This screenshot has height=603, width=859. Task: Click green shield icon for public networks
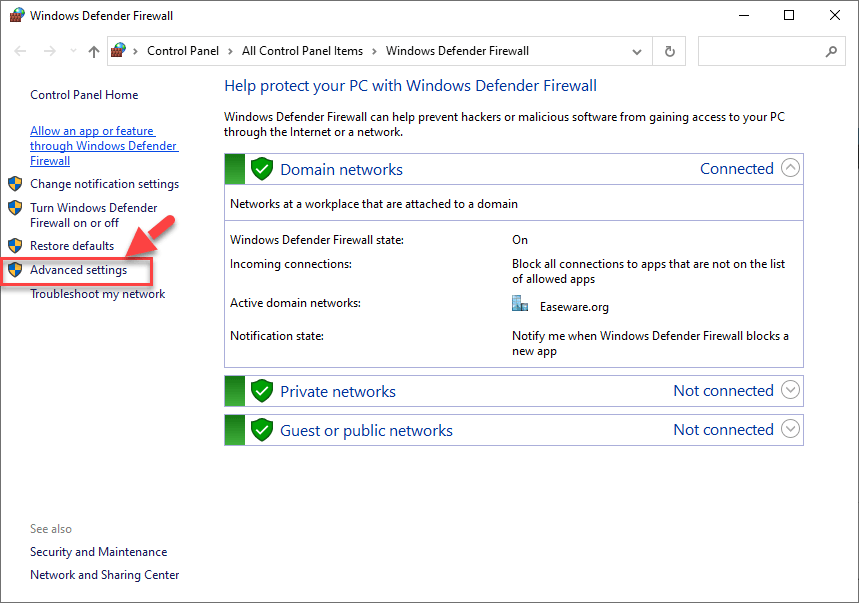click(x=262, y=429)
